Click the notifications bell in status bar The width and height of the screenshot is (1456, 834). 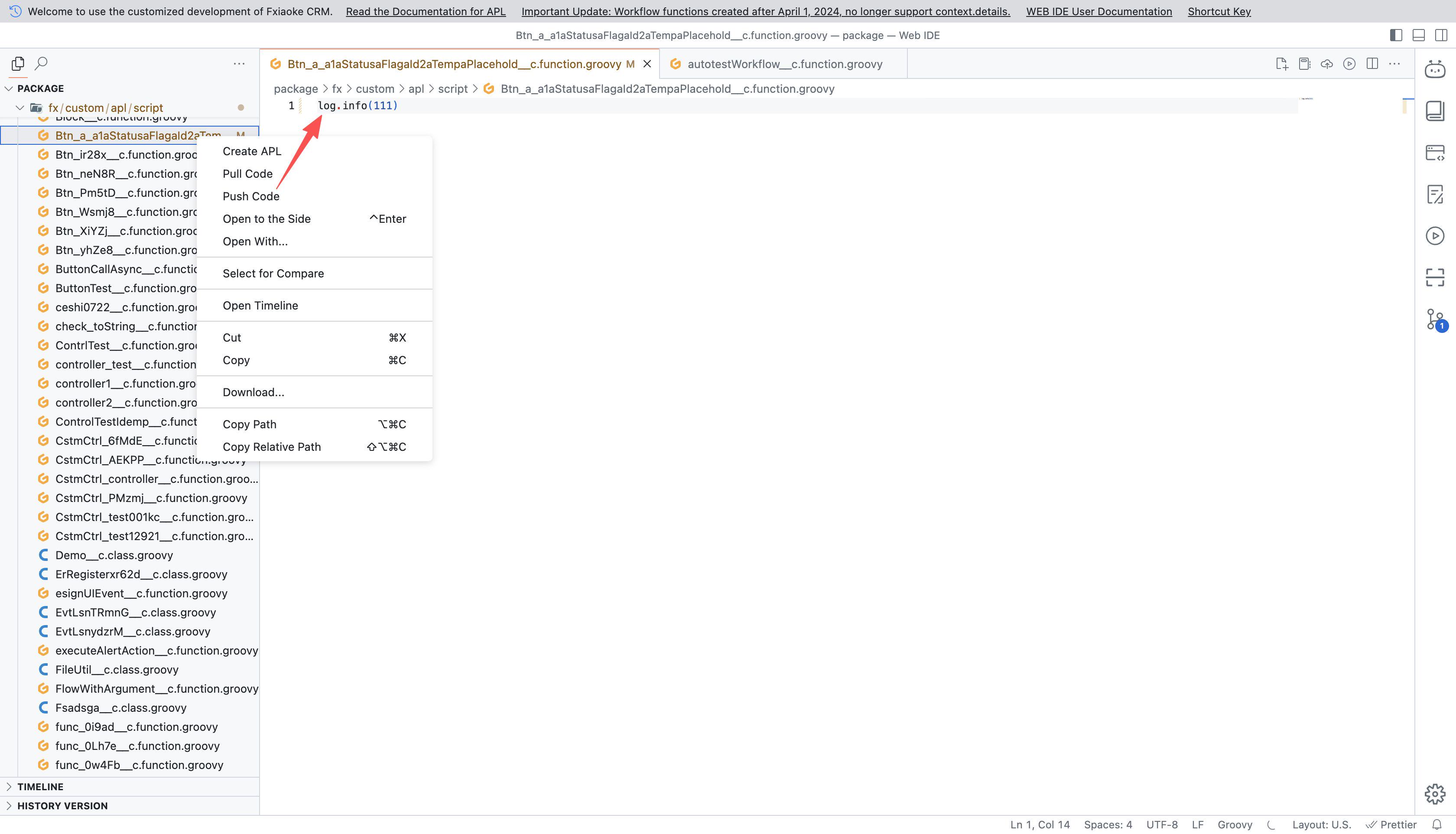[1436, 824]
